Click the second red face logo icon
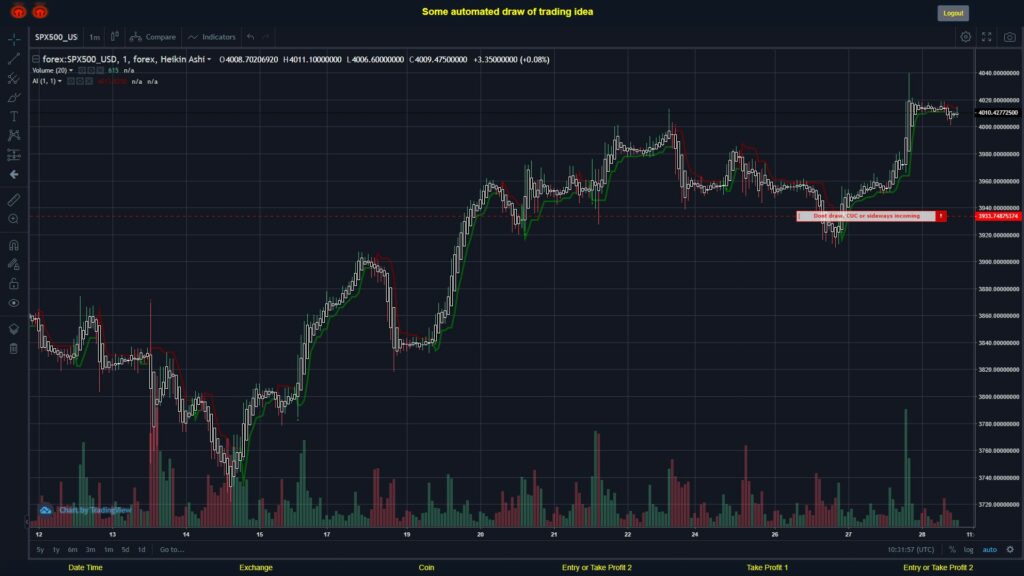 pyautogui.click(x=40, y=11)
